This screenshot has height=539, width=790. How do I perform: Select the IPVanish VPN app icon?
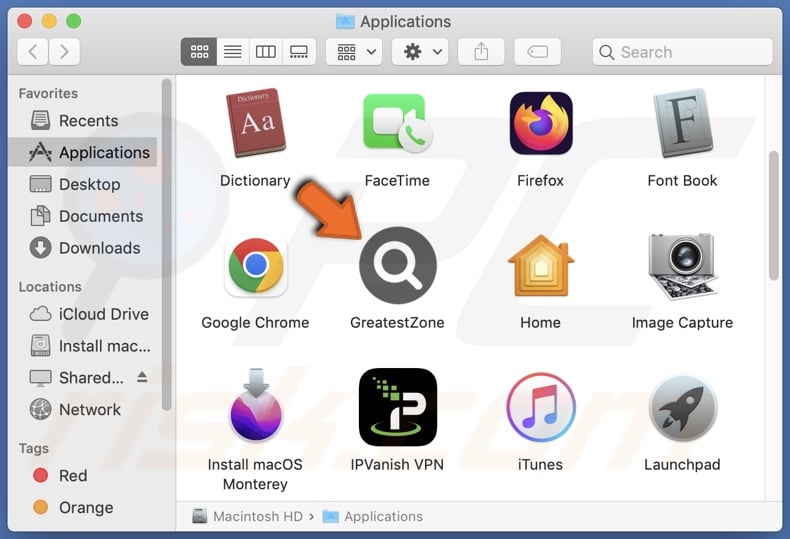click(398, 407)
